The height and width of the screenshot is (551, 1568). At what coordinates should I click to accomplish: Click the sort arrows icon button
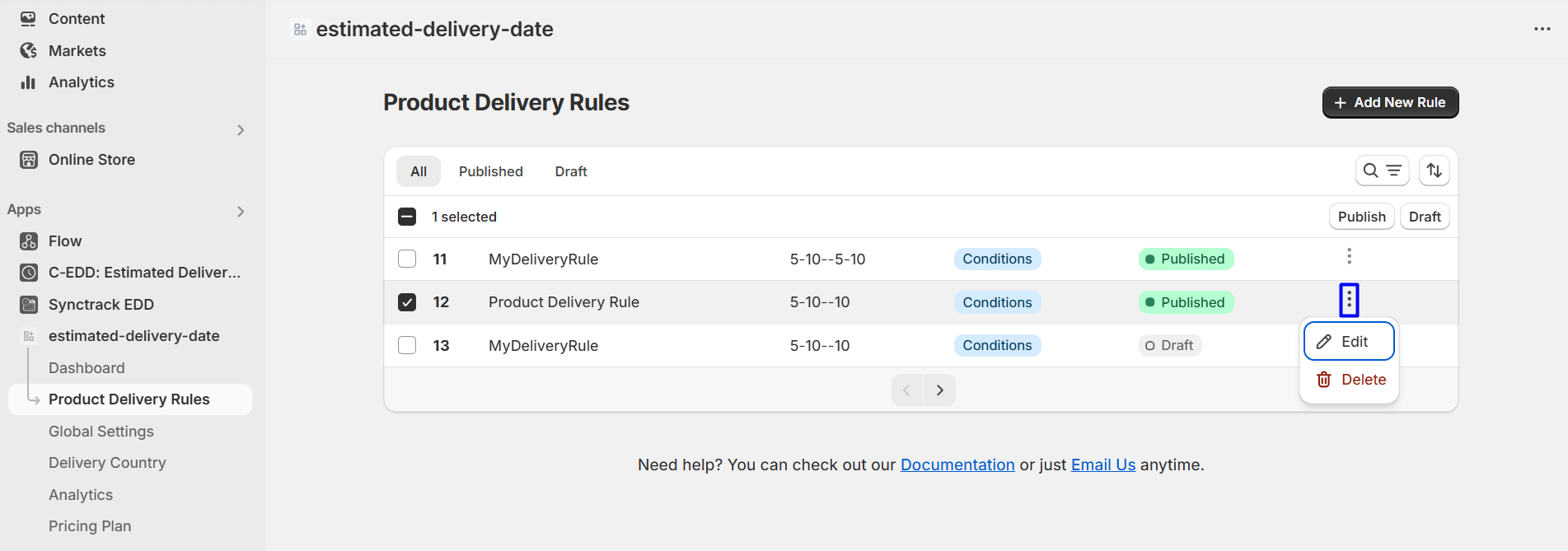point(1434,170)
